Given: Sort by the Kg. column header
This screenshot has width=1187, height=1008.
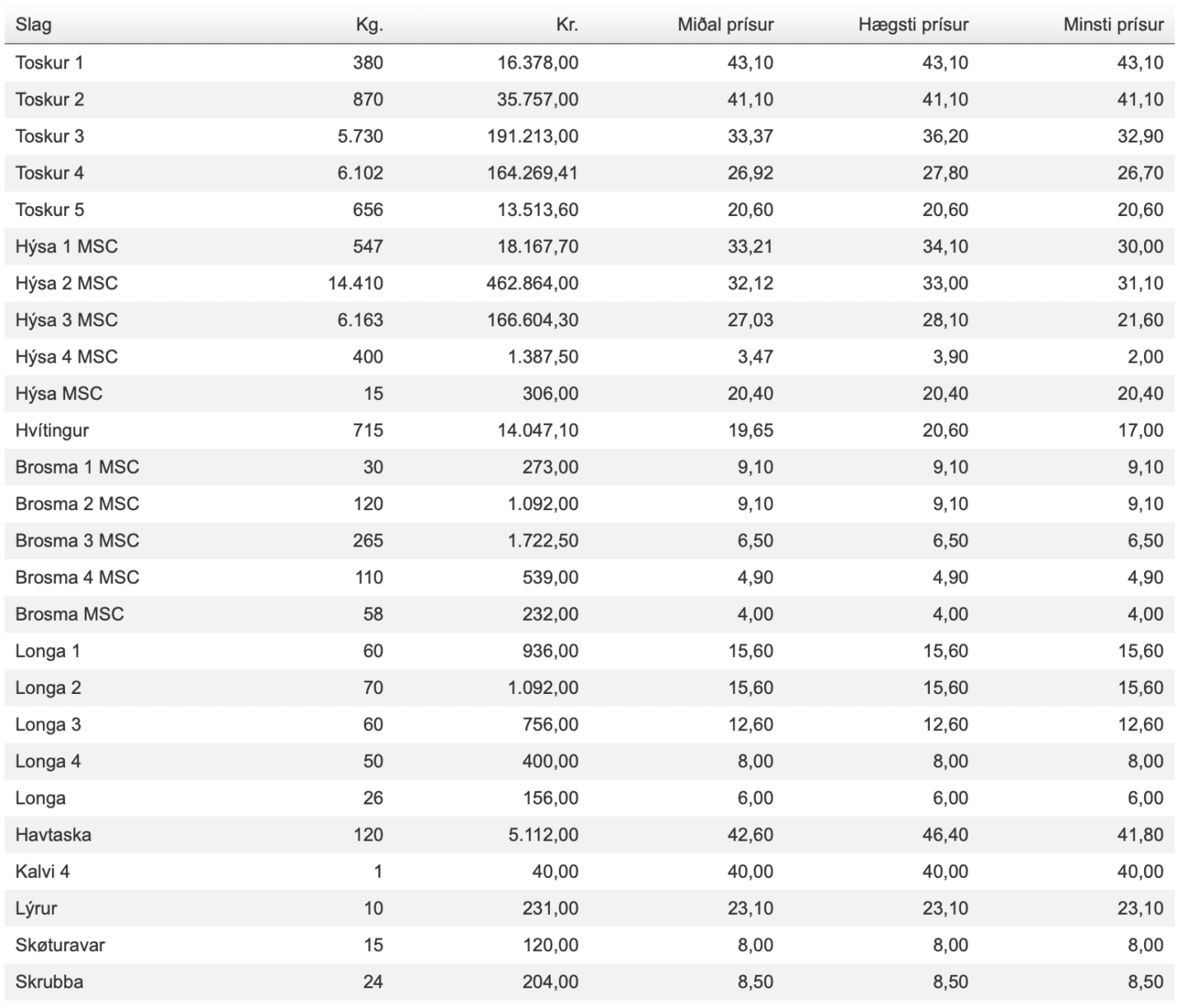Looking at the screenshot, I should coord(370,25).
